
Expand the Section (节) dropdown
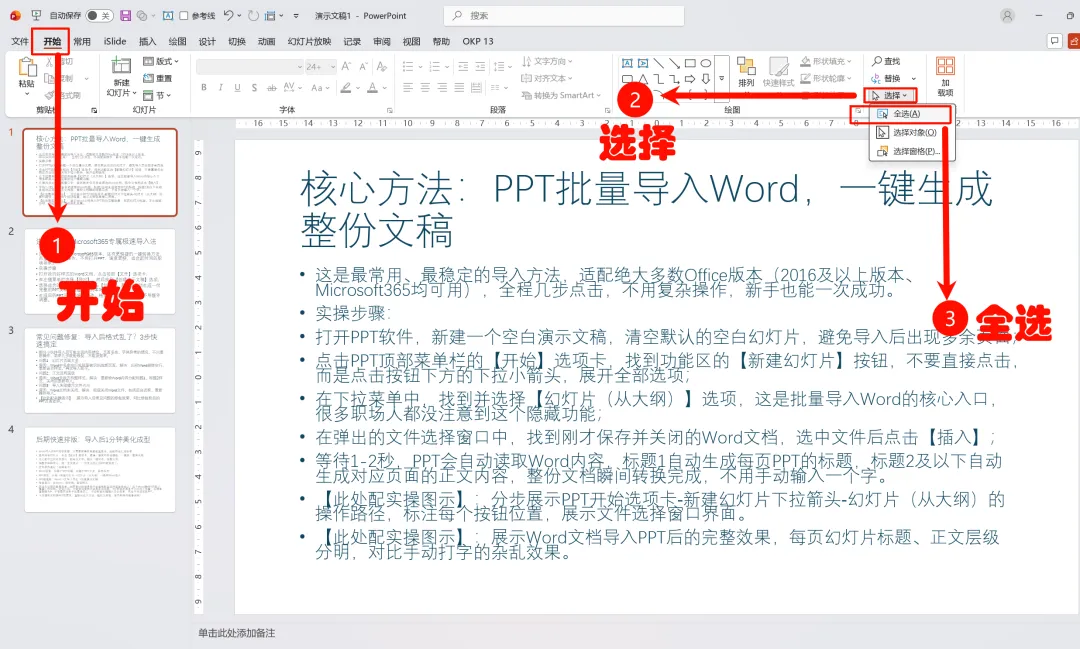pyautogui.click(x=158, y=96)
